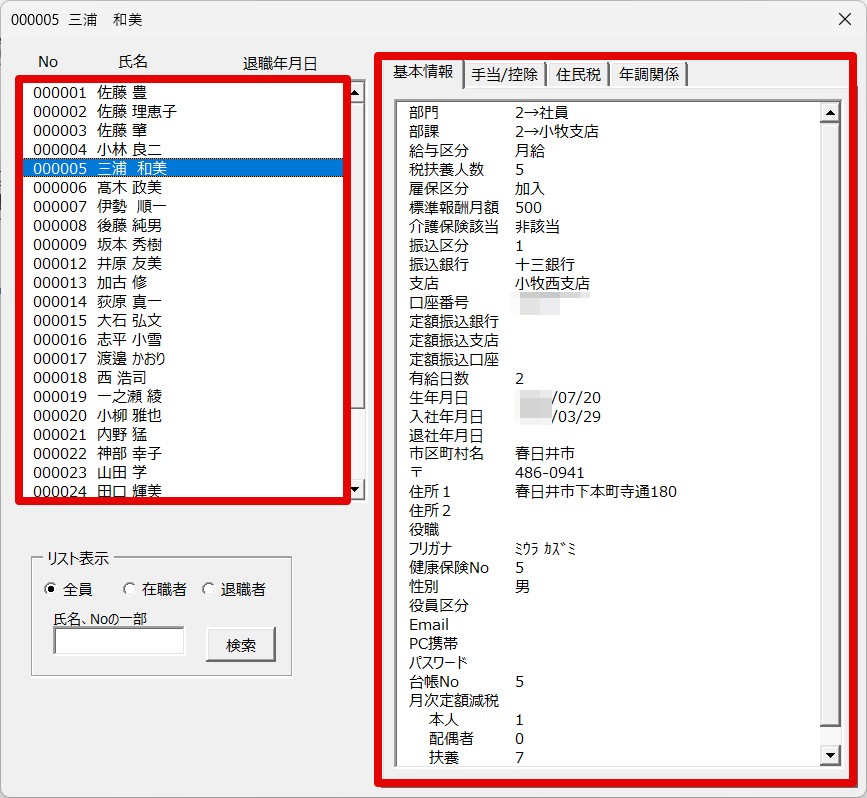This screenshot has width=867, height=798.
Task: Open the 手当/控除 tab
Action: (504, 74)
